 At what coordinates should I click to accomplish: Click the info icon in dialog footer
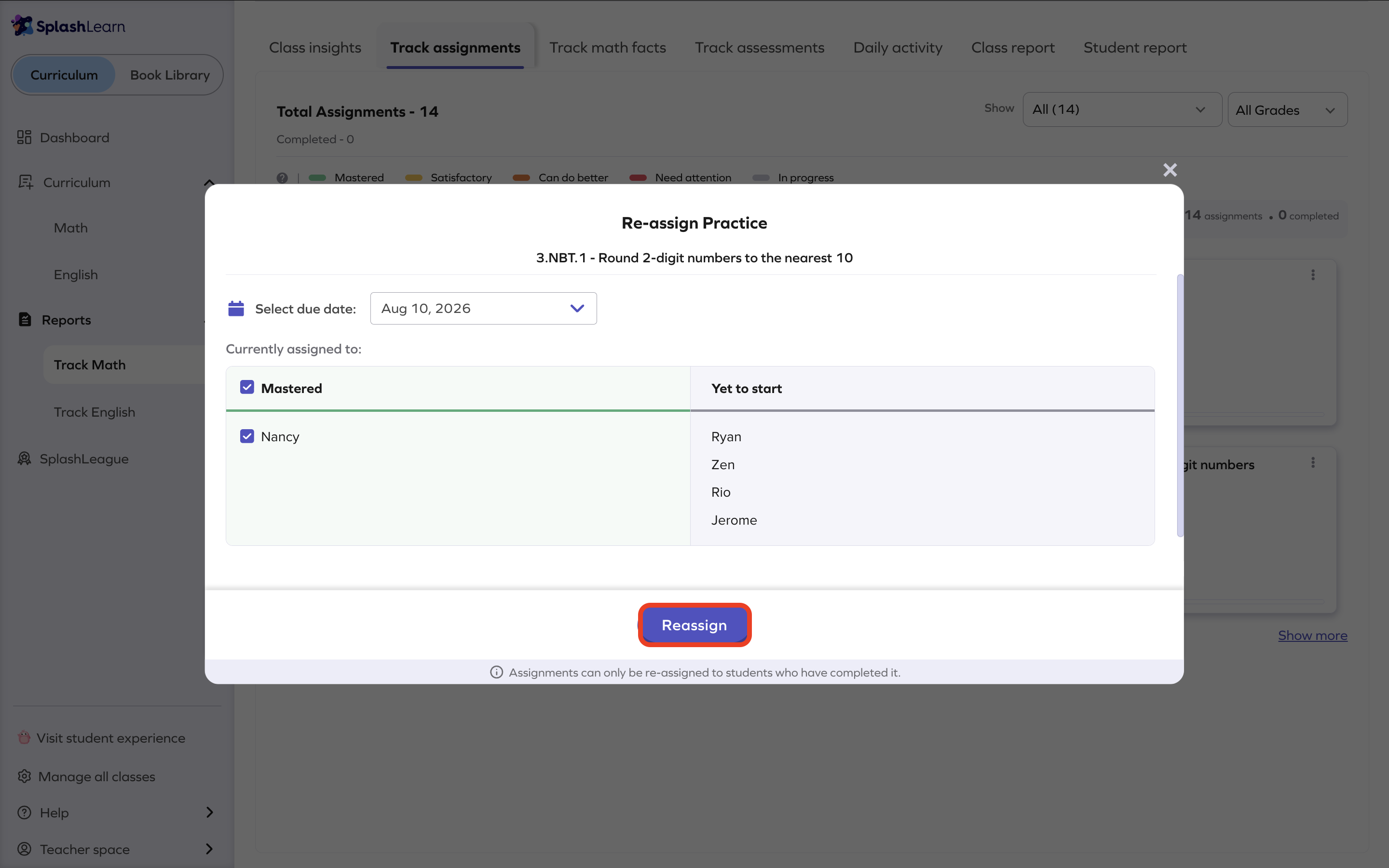496,672
